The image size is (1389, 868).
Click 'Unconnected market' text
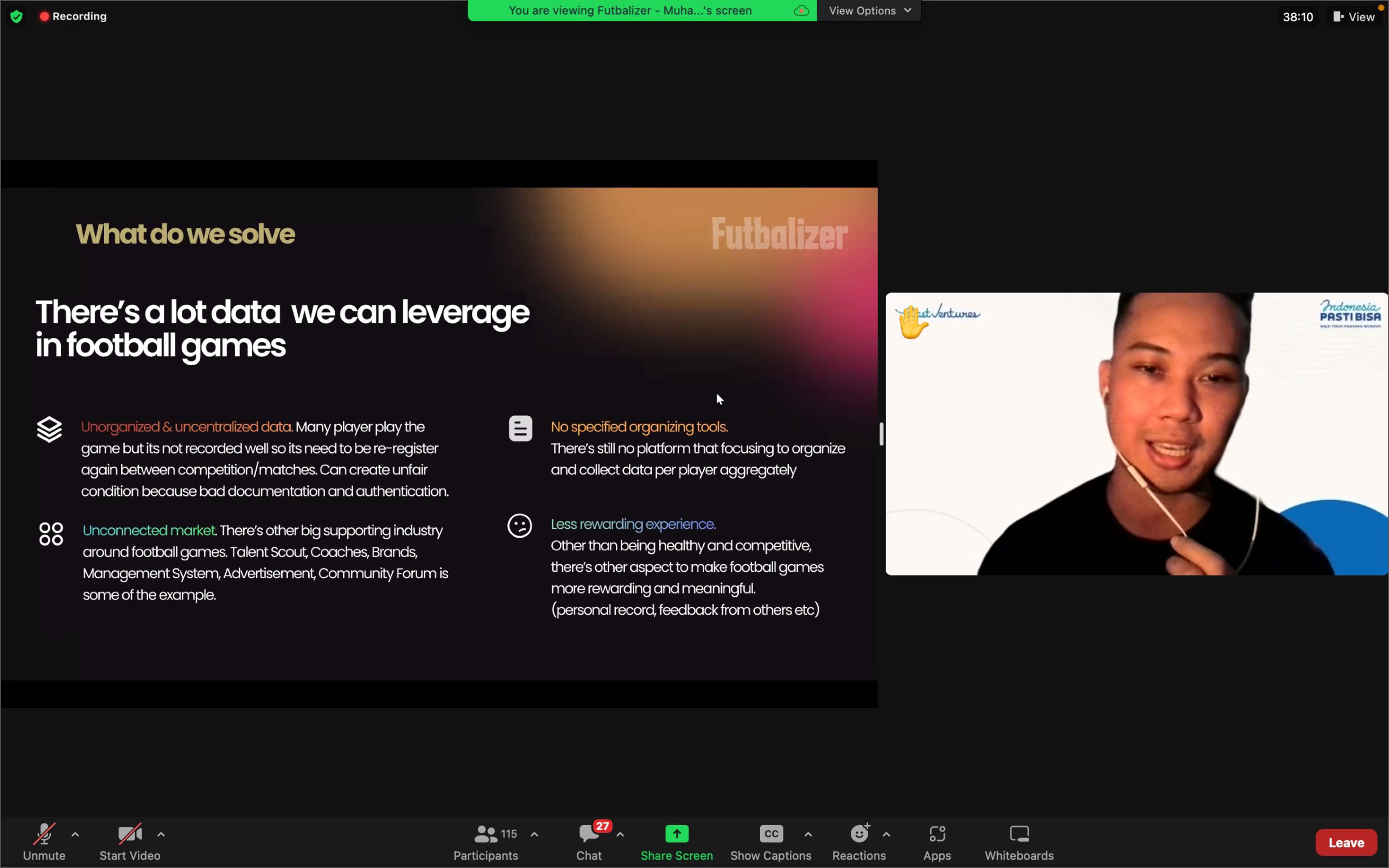tap(149, 531)
